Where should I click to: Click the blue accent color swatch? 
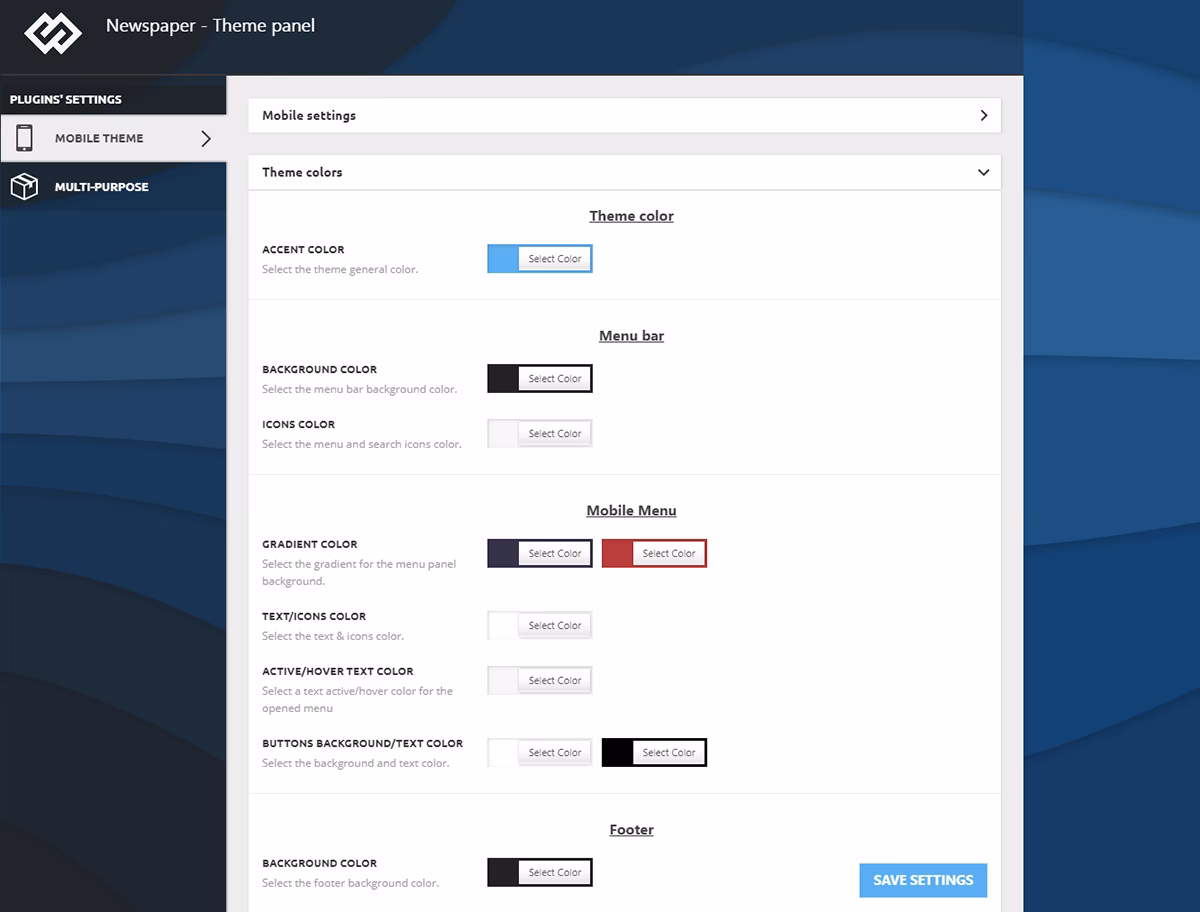point(503,259)
